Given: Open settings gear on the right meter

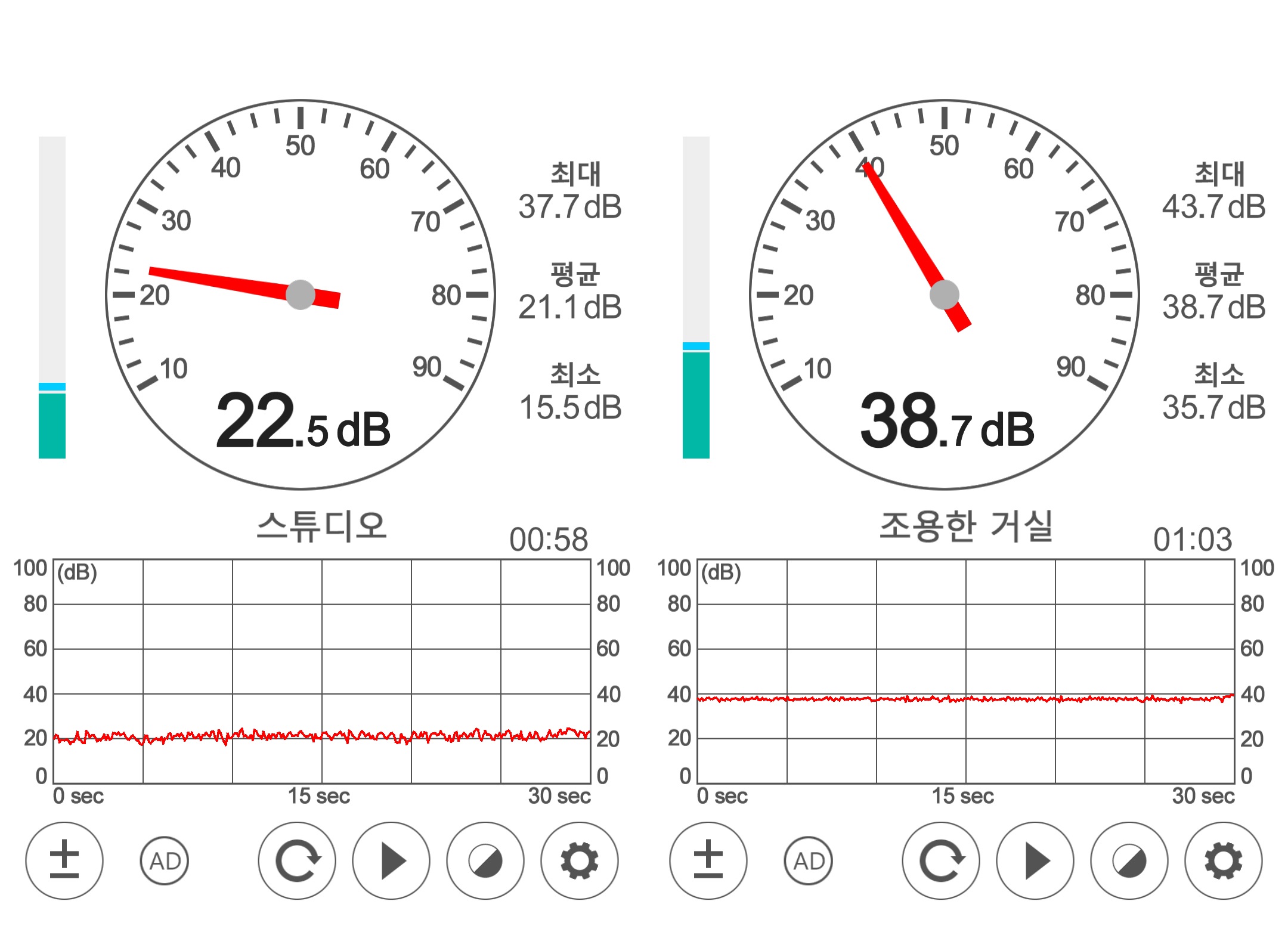Looking at the screenshot, I should pyautogui.click(x=1224, y=860).
